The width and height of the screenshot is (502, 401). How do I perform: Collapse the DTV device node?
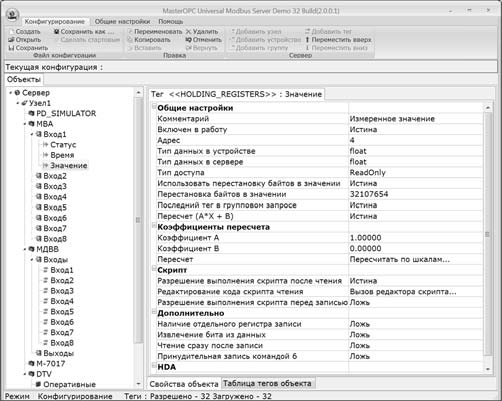25,374
